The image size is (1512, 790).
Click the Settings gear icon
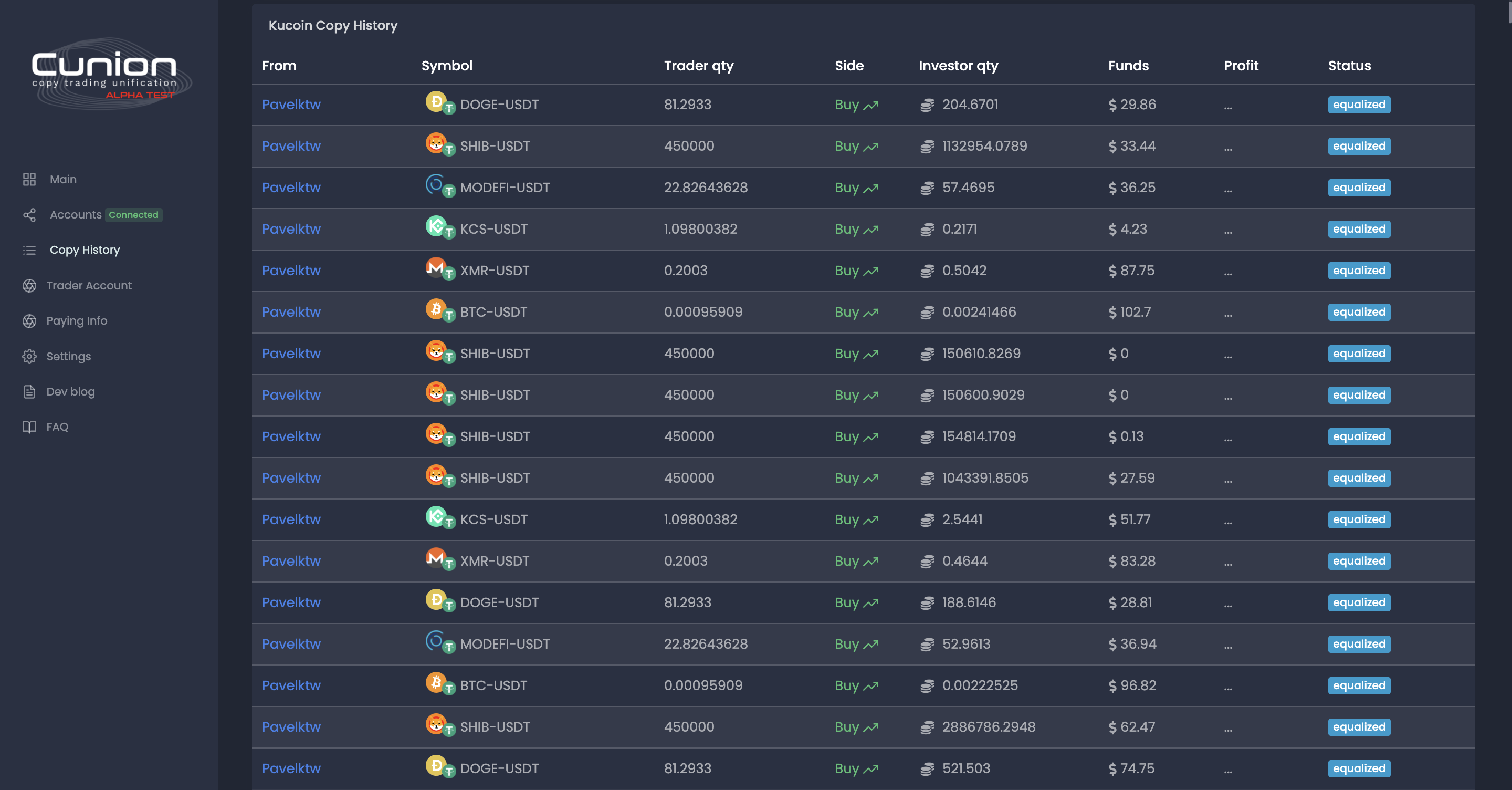(x=29, y=357)
